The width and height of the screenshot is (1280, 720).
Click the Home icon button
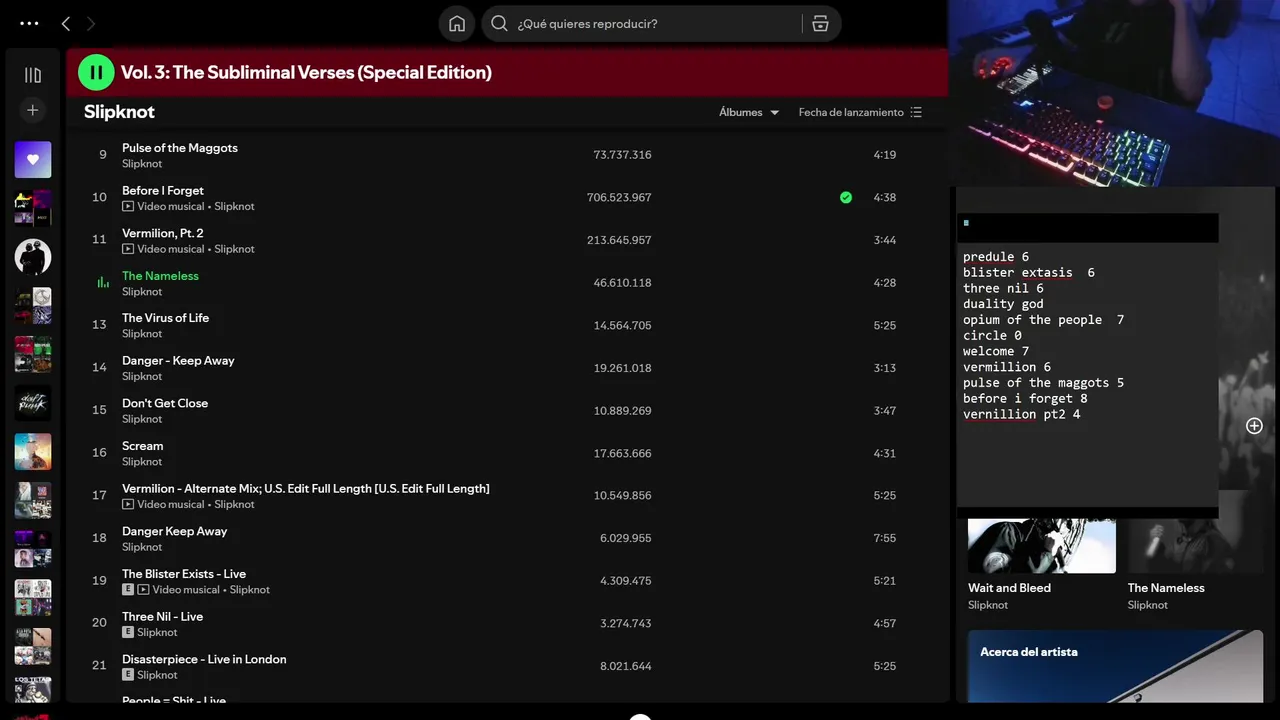coord(457,24)
